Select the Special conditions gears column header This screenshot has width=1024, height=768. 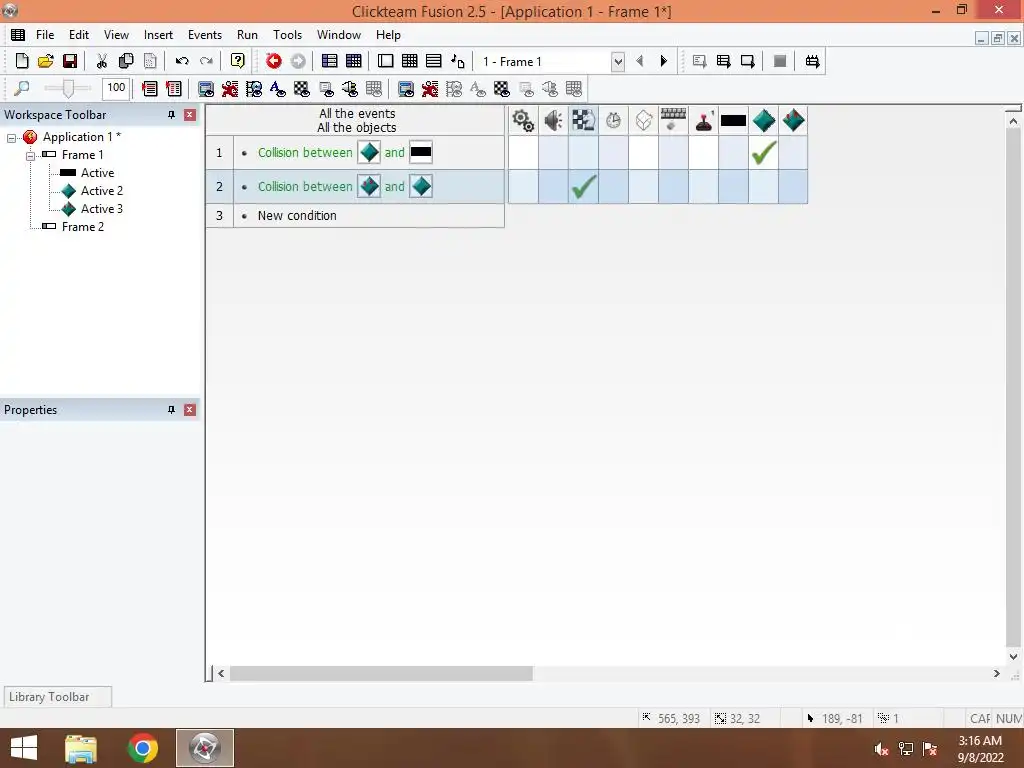523,120
